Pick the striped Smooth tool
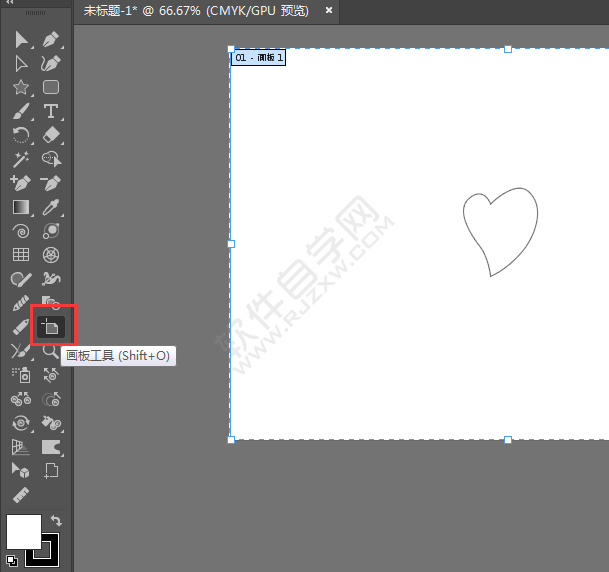Screen dimensions: 609x572 [21, 304]
